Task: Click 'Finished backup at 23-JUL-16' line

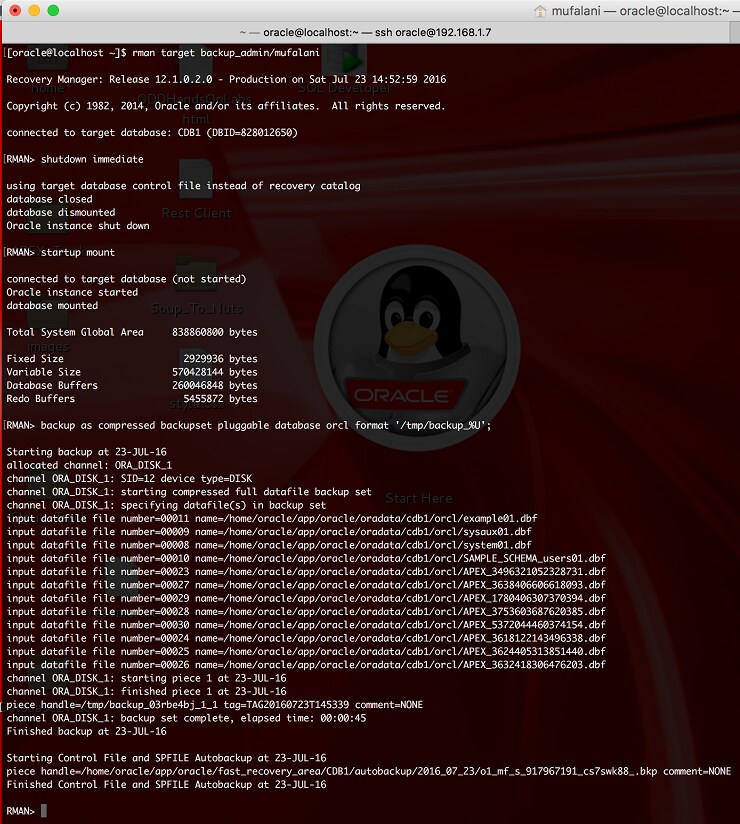Action: [x=86, y=732]
